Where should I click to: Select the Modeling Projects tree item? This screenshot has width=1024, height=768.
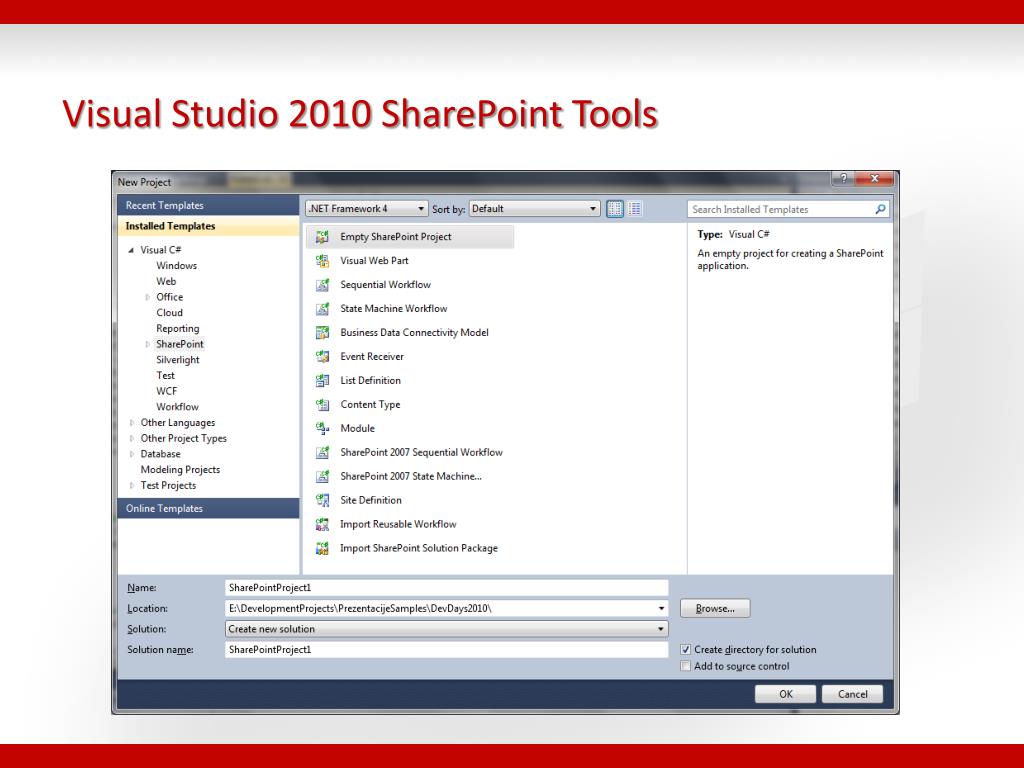tap(180, 470)
